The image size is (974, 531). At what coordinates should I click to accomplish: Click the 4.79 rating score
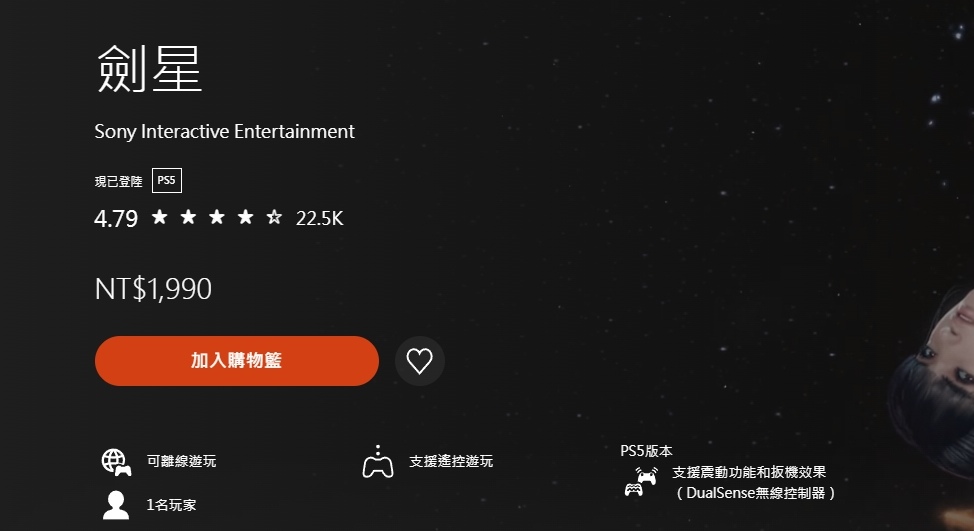tap(116, 219)
